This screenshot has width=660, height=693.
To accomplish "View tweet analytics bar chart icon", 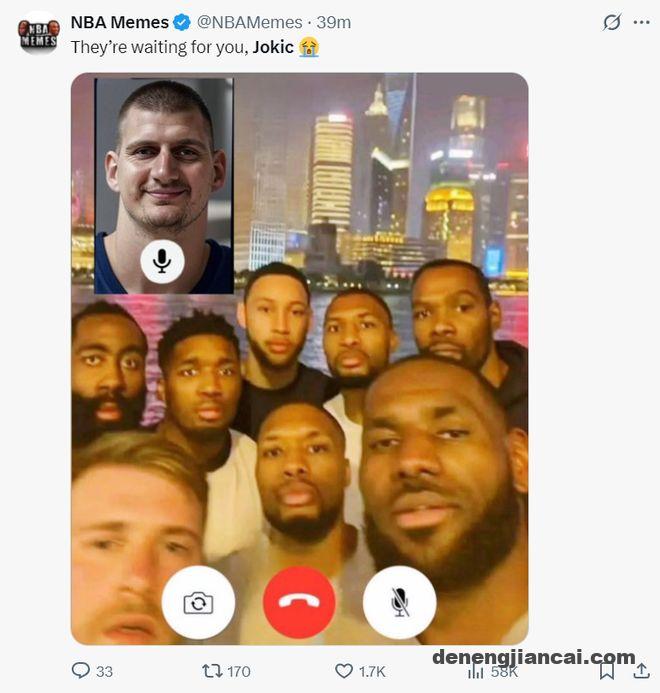I will 476,671.
